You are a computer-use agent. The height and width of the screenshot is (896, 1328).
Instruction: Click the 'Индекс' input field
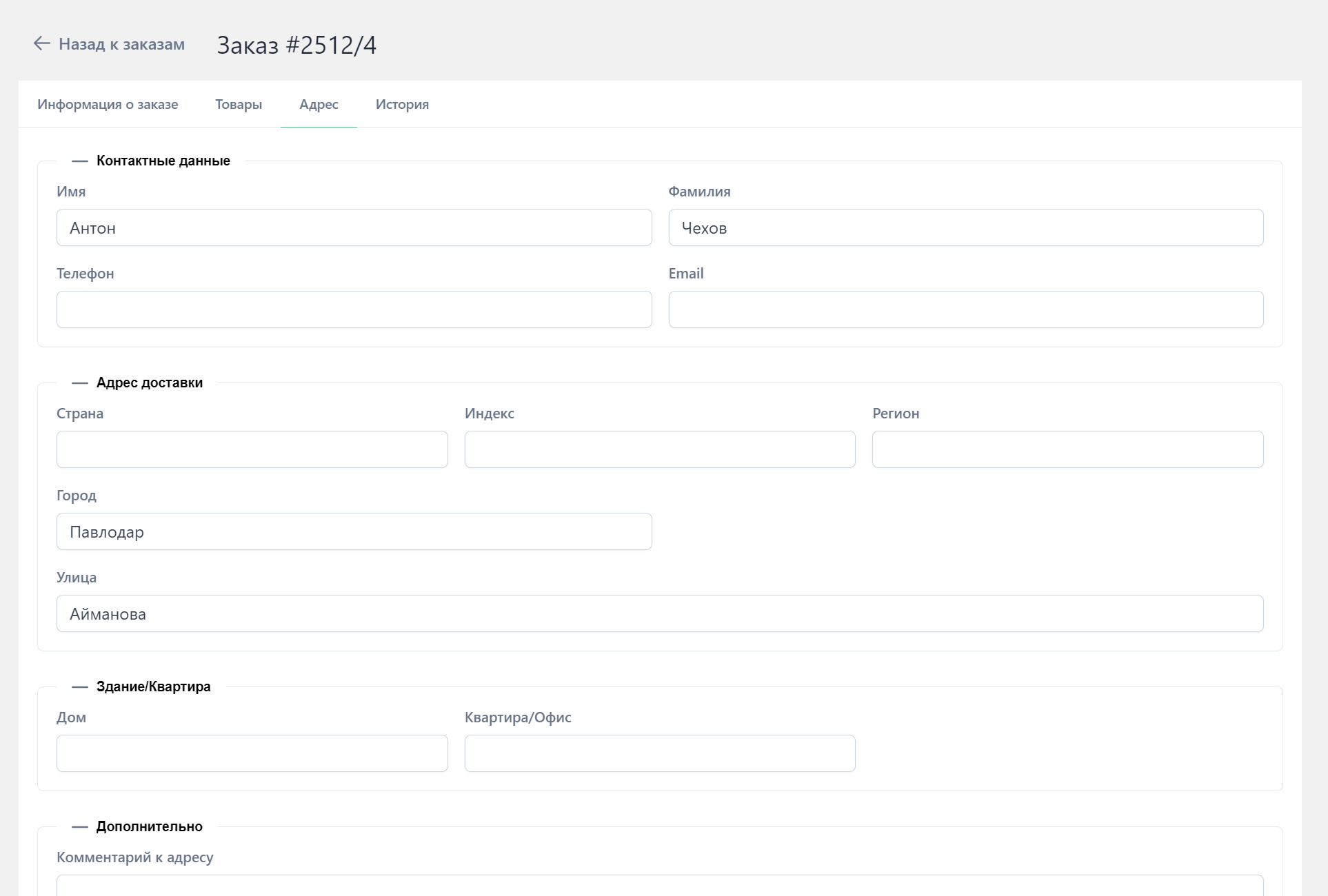659,449
